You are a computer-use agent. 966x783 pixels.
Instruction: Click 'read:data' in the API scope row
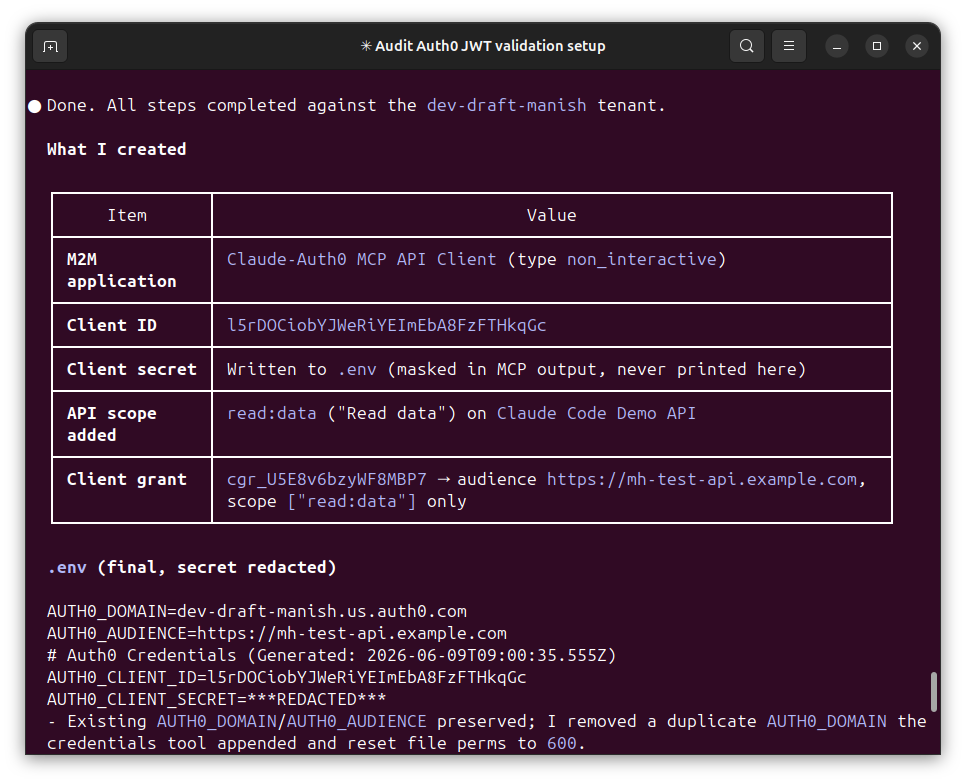click(272, 413)
